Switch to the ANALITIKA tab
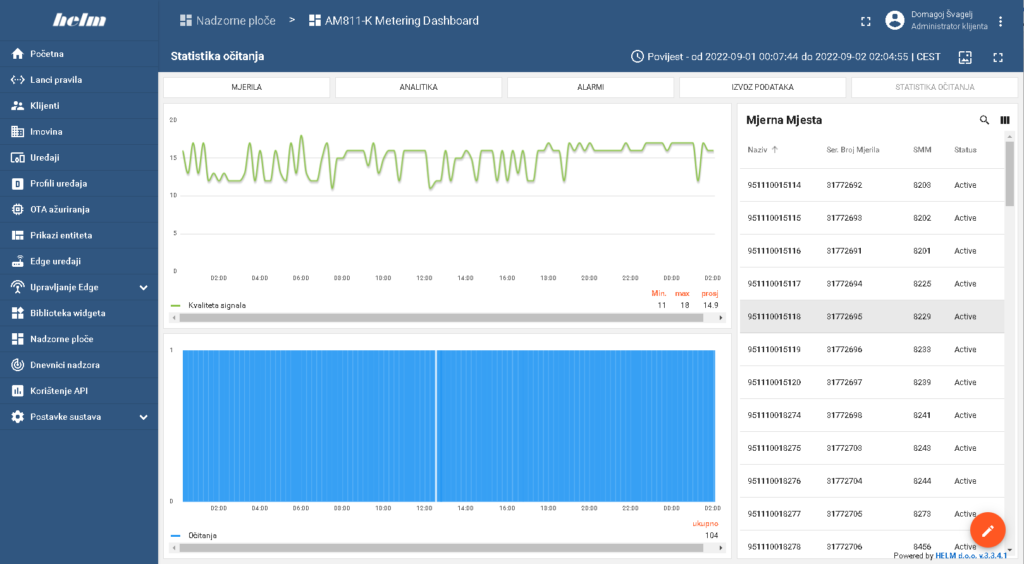The width and height of the screenshot is (1024, 564). (x=418, y=88)
